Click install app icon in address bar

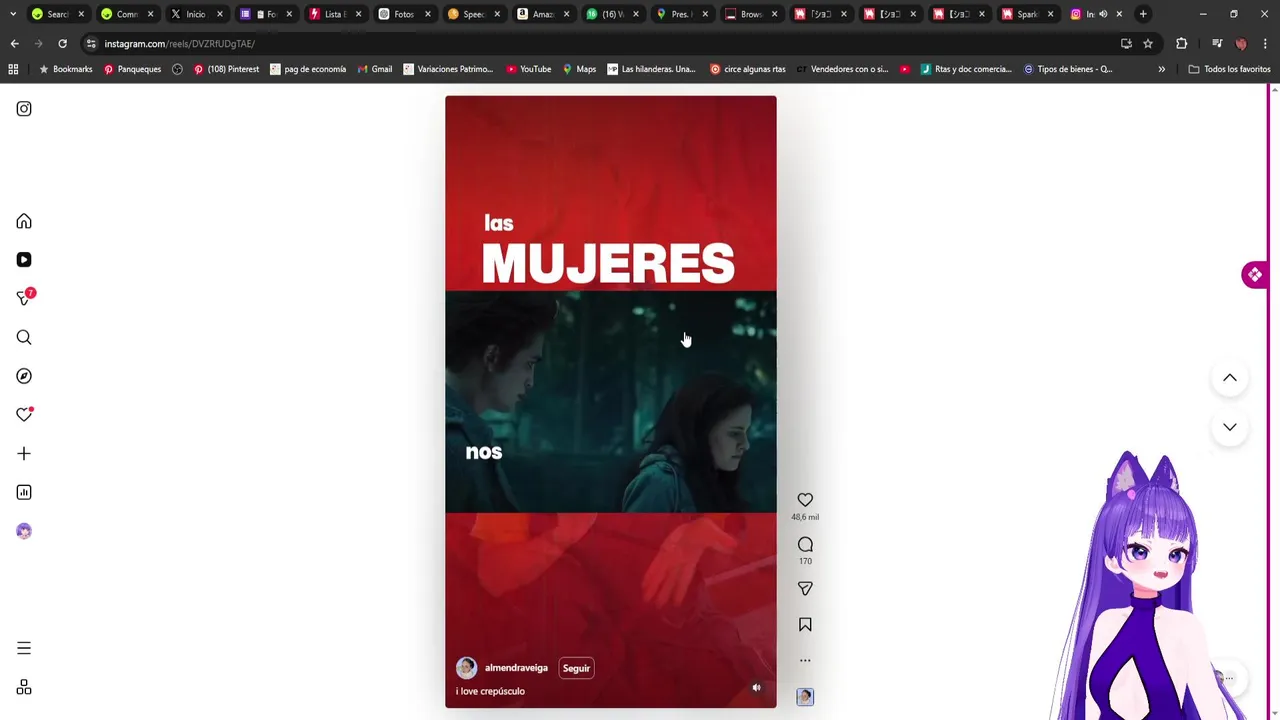[x=1126, y=44]
